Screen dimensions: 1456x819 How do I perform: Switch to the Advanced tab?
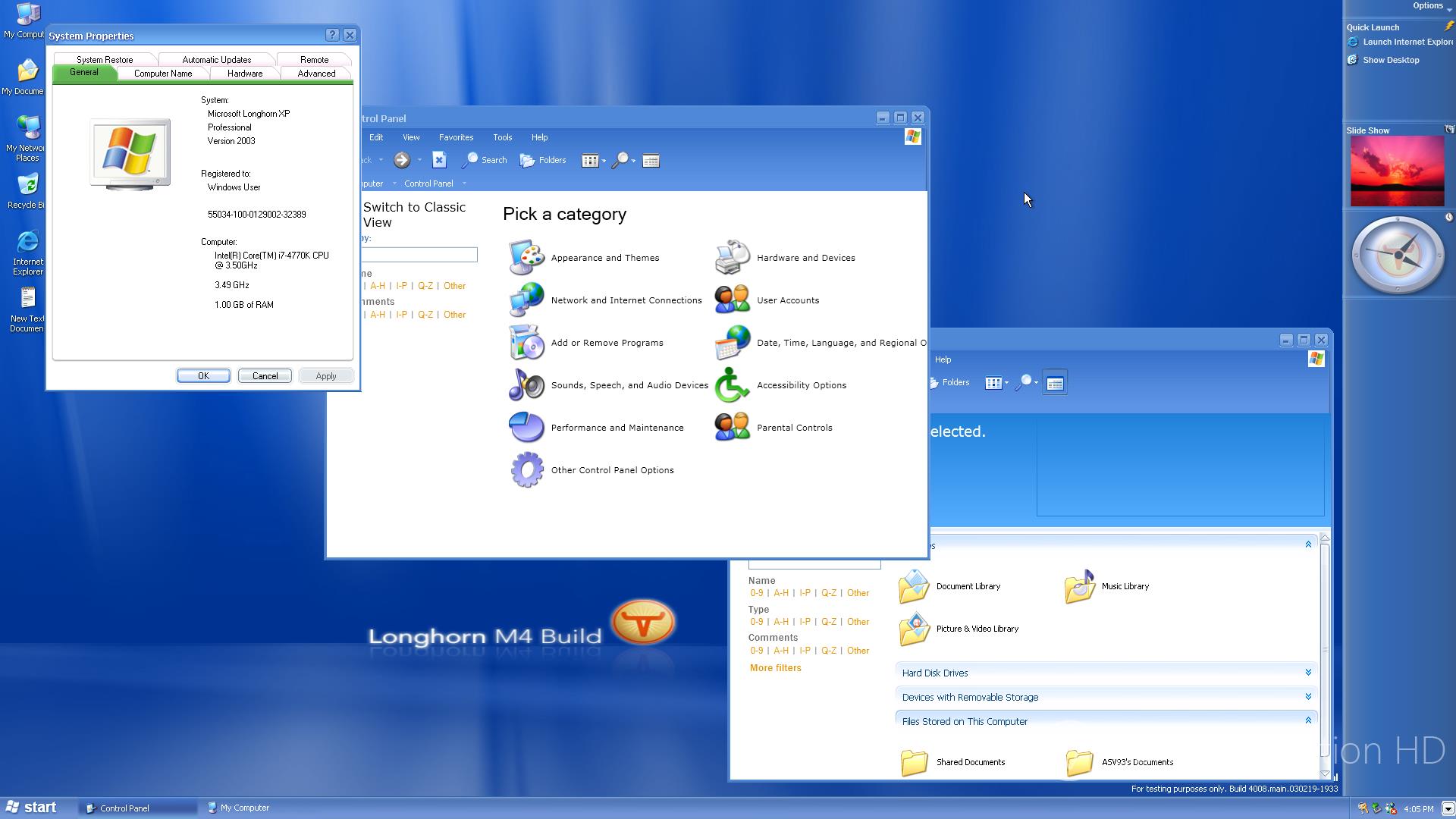[316, 74]
